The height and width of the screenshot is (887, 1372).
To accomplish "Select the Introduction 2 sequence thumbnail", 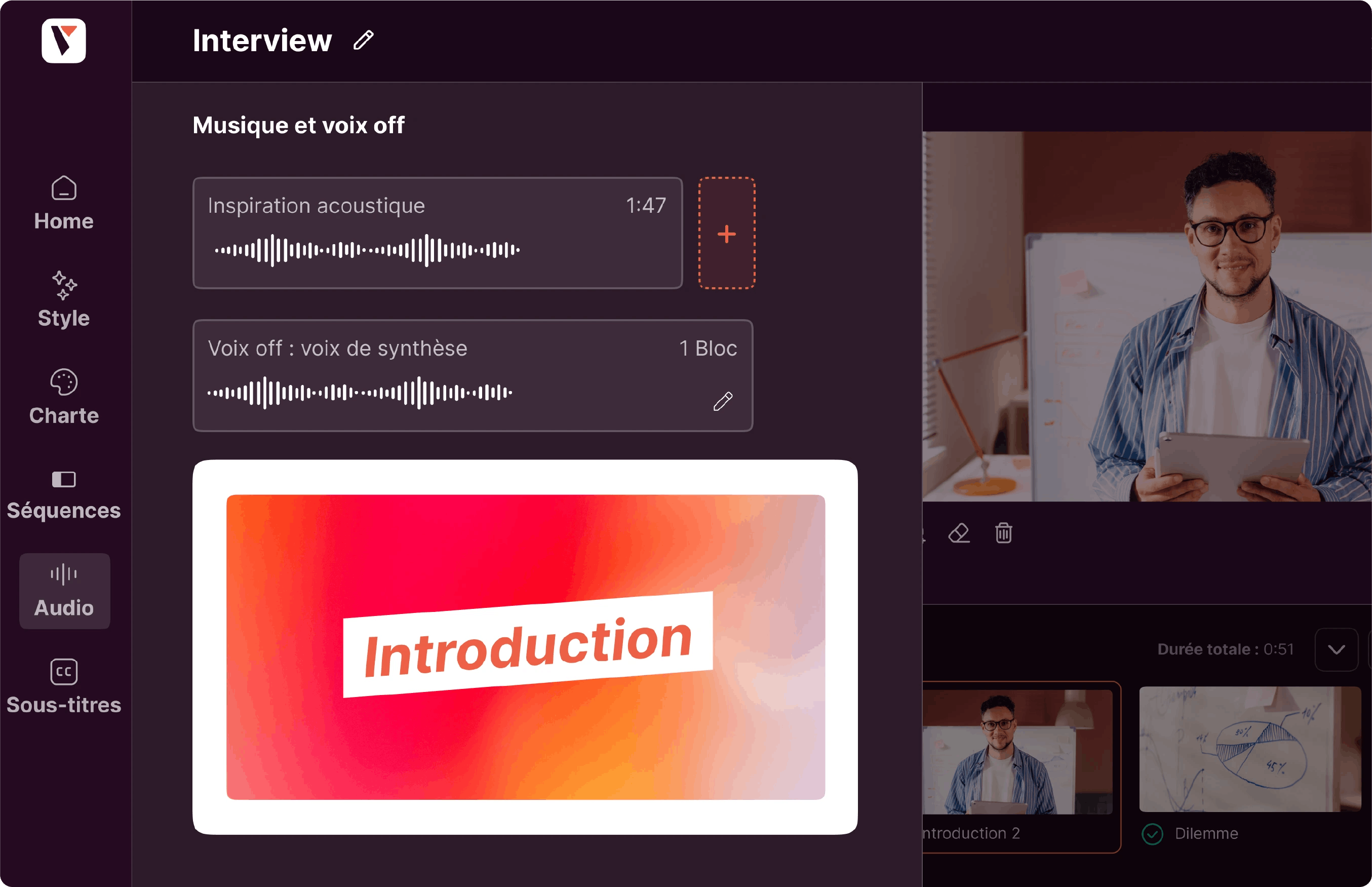I will coord(1017,752).
